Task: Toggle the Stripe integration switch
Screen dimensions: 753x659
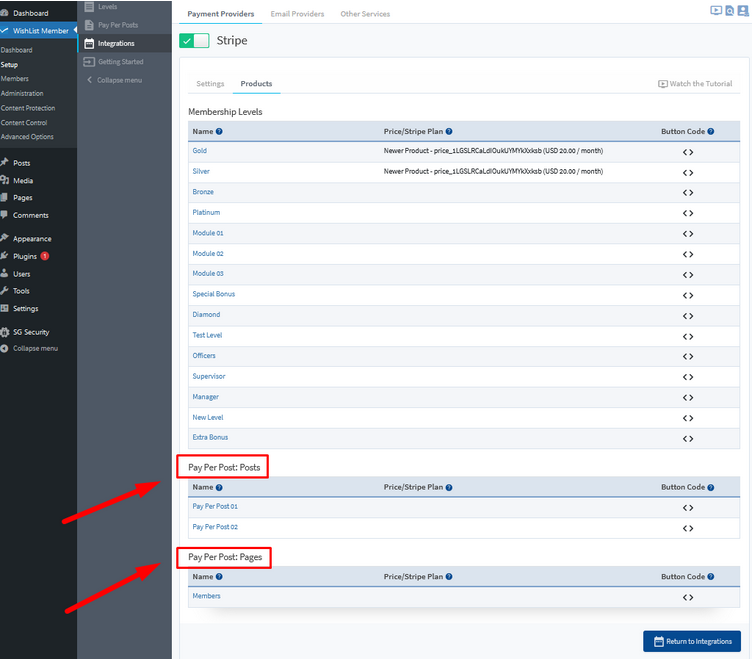Action: (x=194, y=41)
